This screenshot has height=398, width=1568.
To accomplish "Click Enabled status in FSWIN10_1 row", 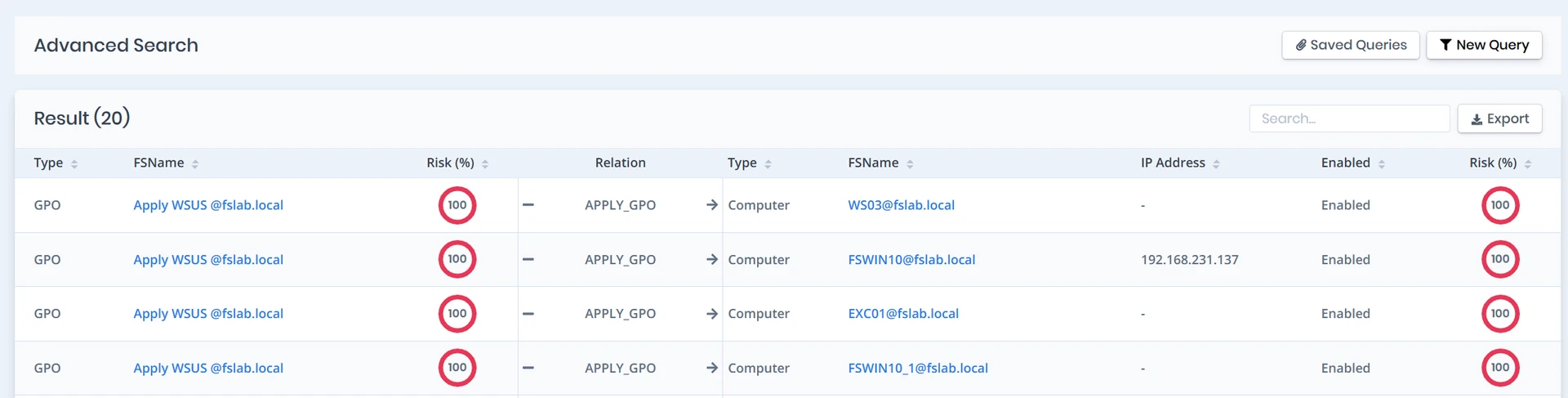I will [x=1345, y=369].
